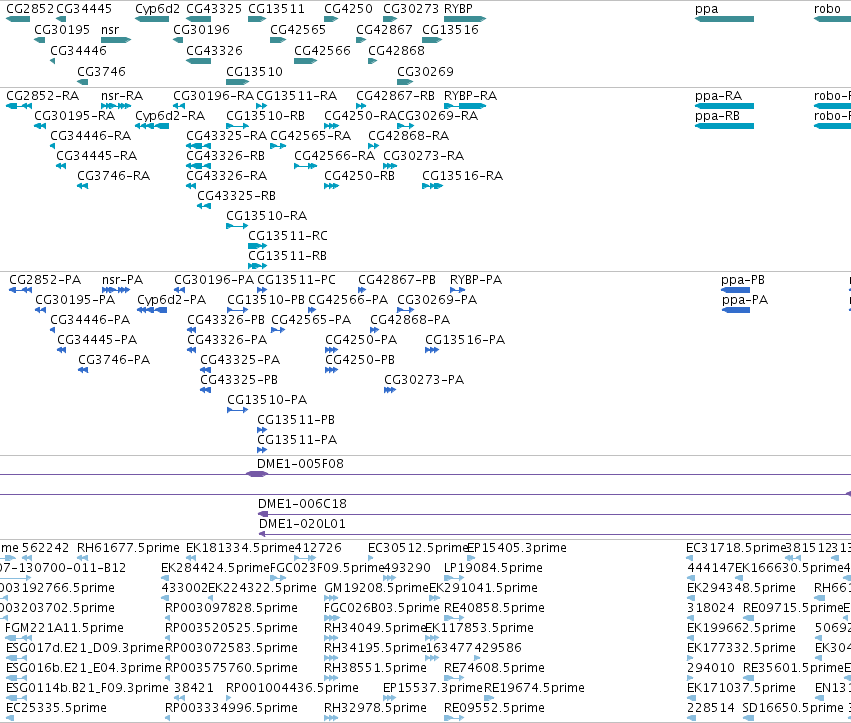
Task: Select gene label CG13516
Action: pos(450,29)
